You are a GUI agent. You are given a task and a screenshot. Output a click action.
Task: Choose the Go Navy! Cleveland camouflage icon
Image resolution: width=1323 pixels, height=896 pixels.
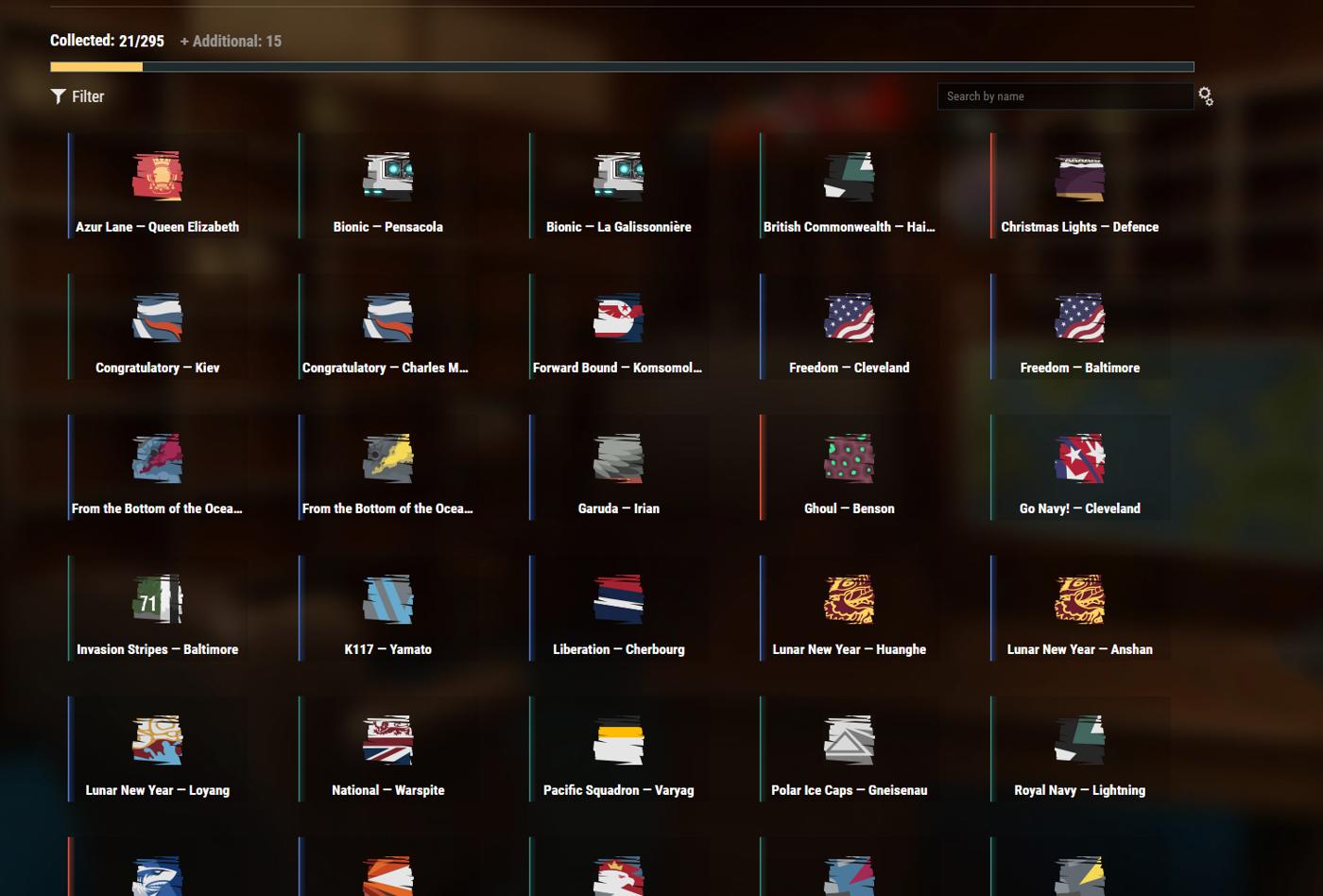pyautogui.click(x=1079, y=457)
